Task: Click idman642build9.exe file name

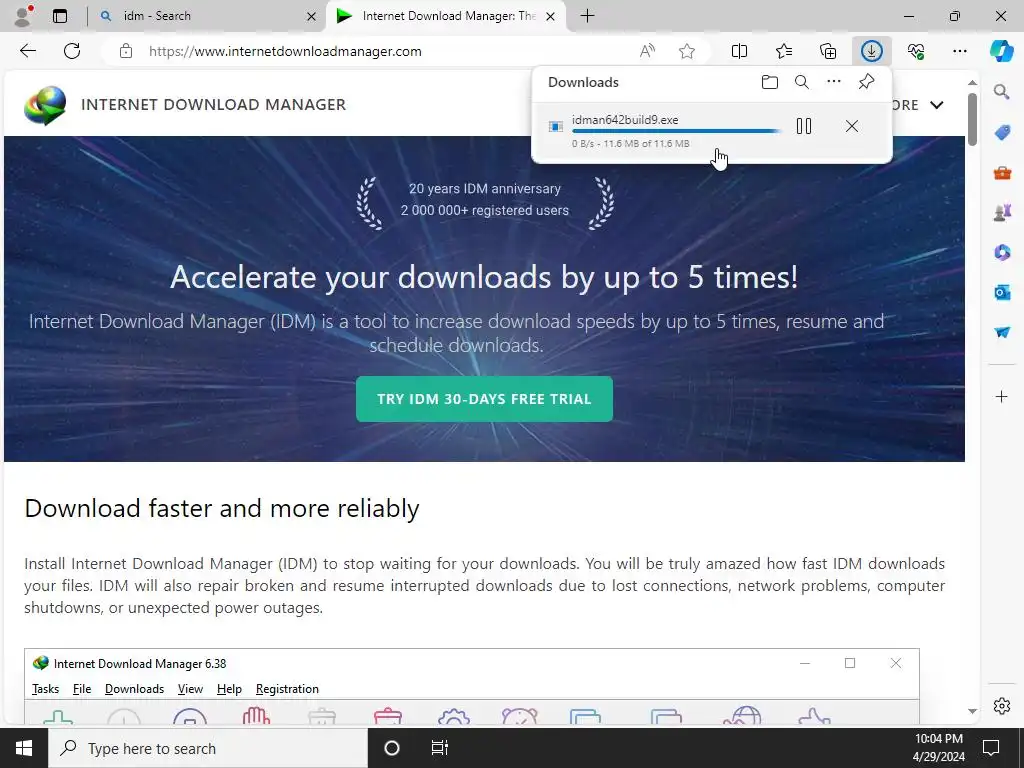Action: coord(625,120)
